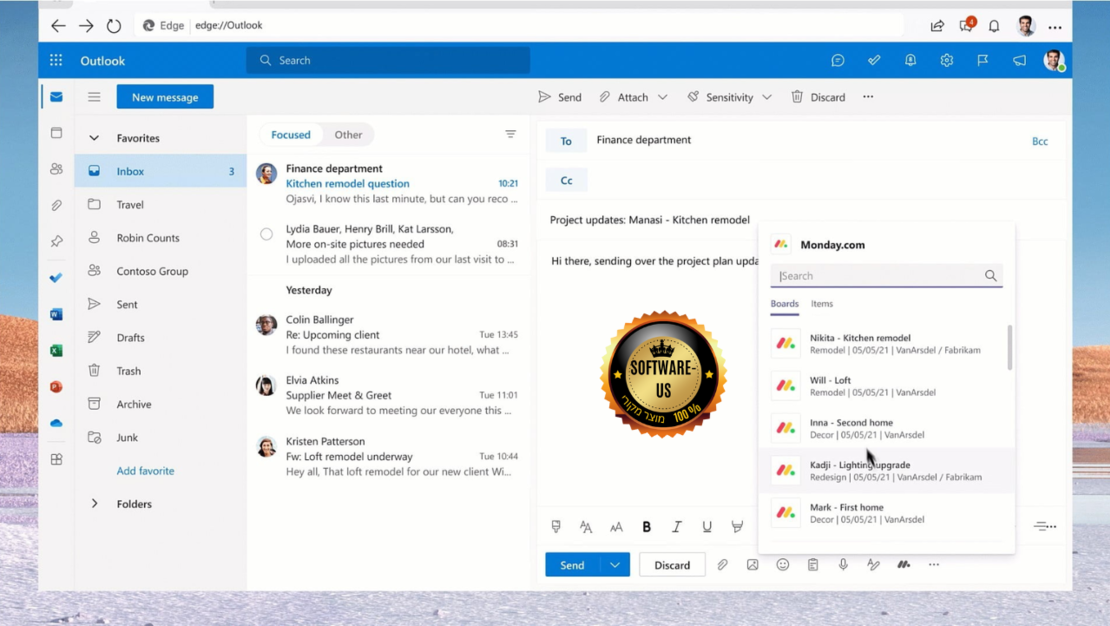Open the flag icon in Outlook header
This screenshot has height=626, width=1110.
pos(983,61)
